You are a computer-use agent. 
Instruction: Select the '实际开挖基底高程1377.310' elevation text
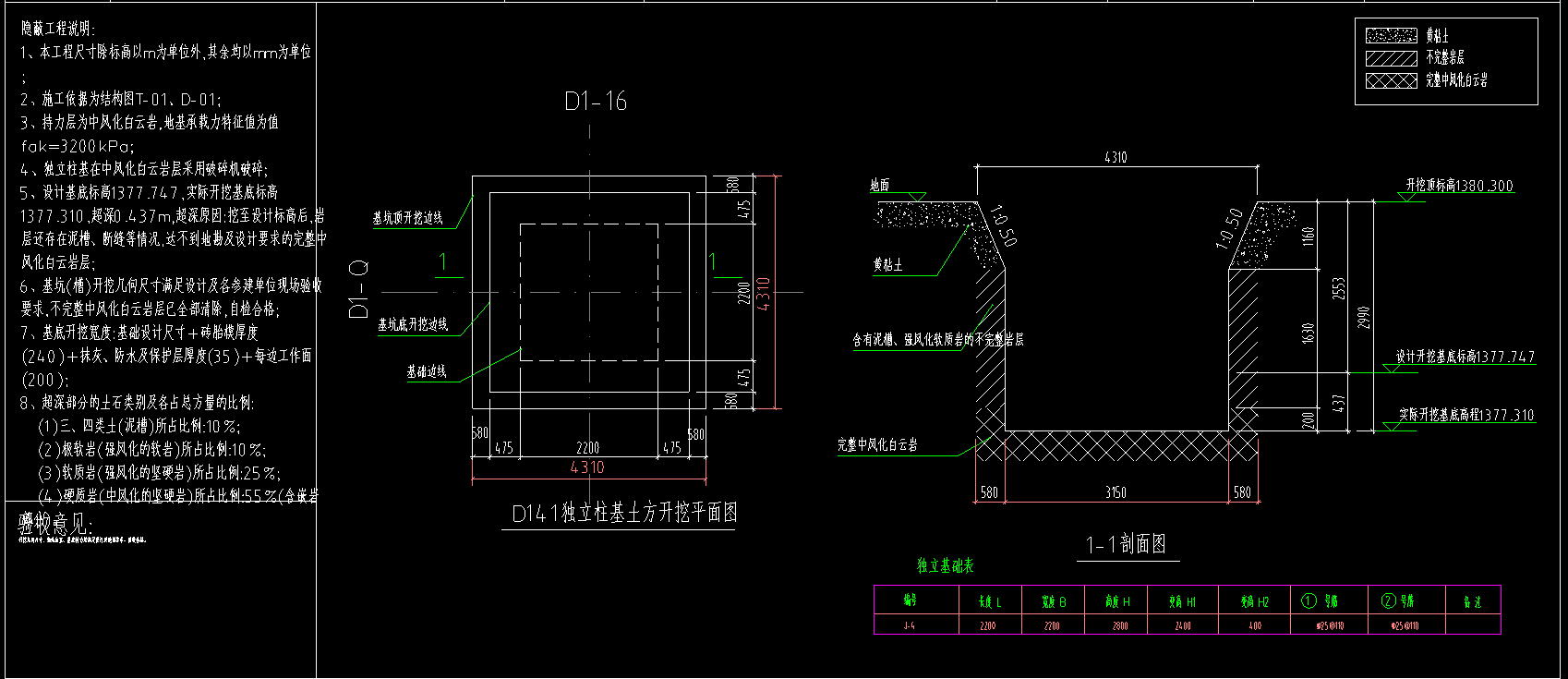click(1465, 416)
